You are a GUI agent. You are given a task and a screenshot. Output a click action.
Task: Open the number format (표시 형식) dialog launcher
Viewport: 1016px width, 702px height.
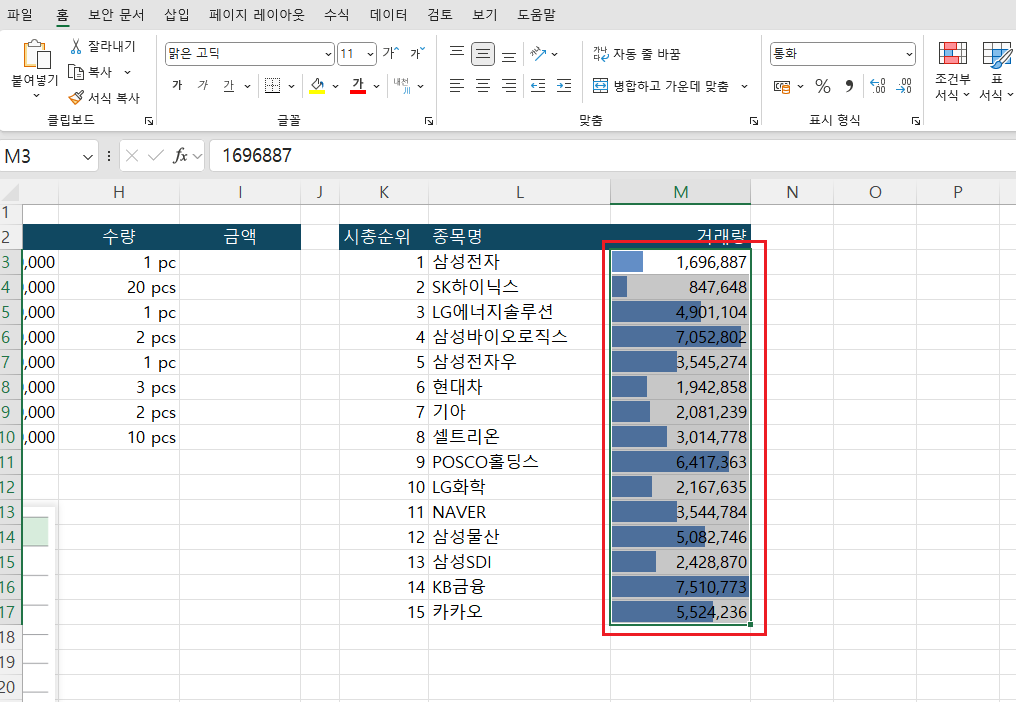pos(916,121)
